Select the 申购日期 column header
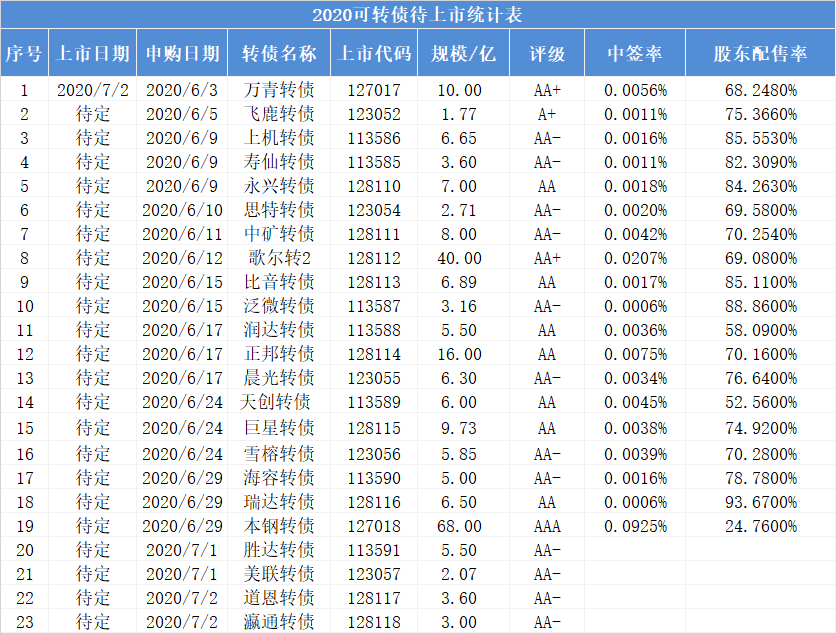836x633 pixels. click(182, 53)
